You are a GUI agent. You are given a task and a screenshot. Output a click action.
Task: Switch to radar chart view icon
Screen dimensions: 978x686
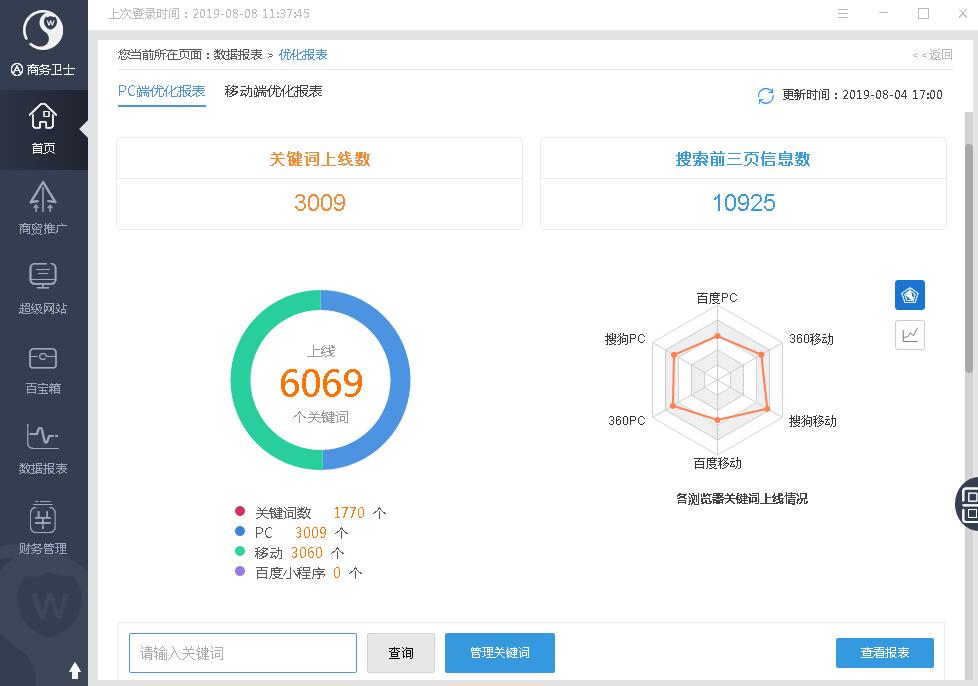pyautogui.click(x=909, y=295)
